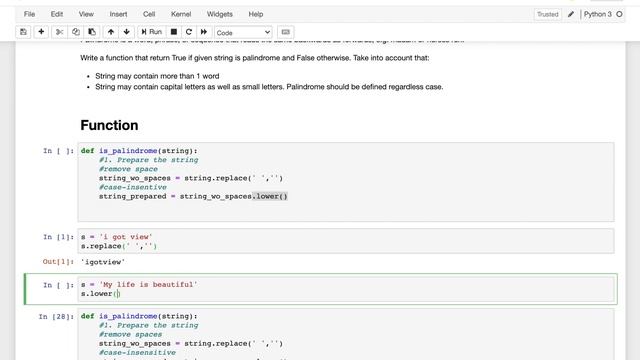
Task: Open the Insert menu
Action: coord(118,14)
